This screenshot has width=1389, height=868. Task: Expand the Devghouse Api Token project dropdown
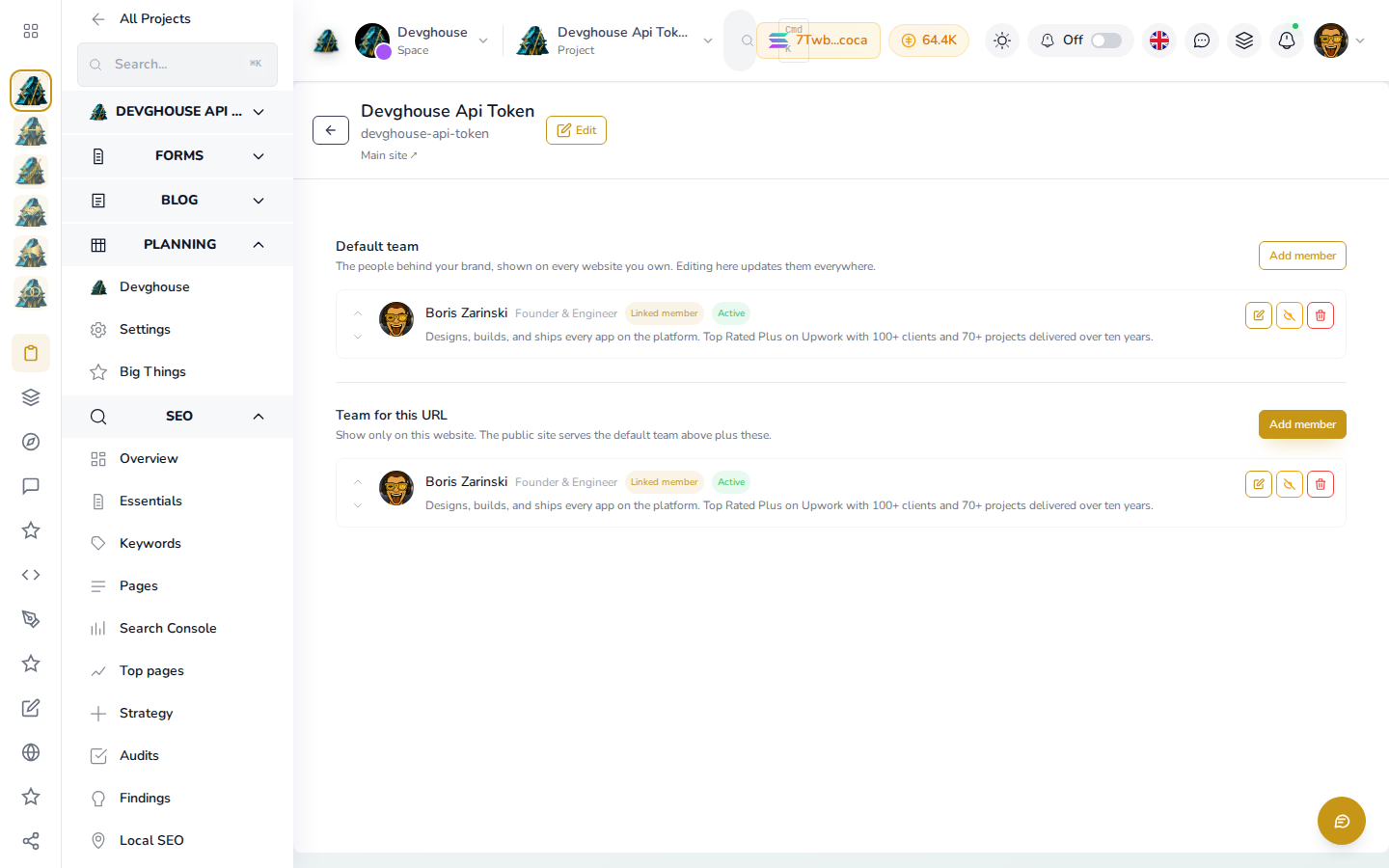(x=708, y=41)
